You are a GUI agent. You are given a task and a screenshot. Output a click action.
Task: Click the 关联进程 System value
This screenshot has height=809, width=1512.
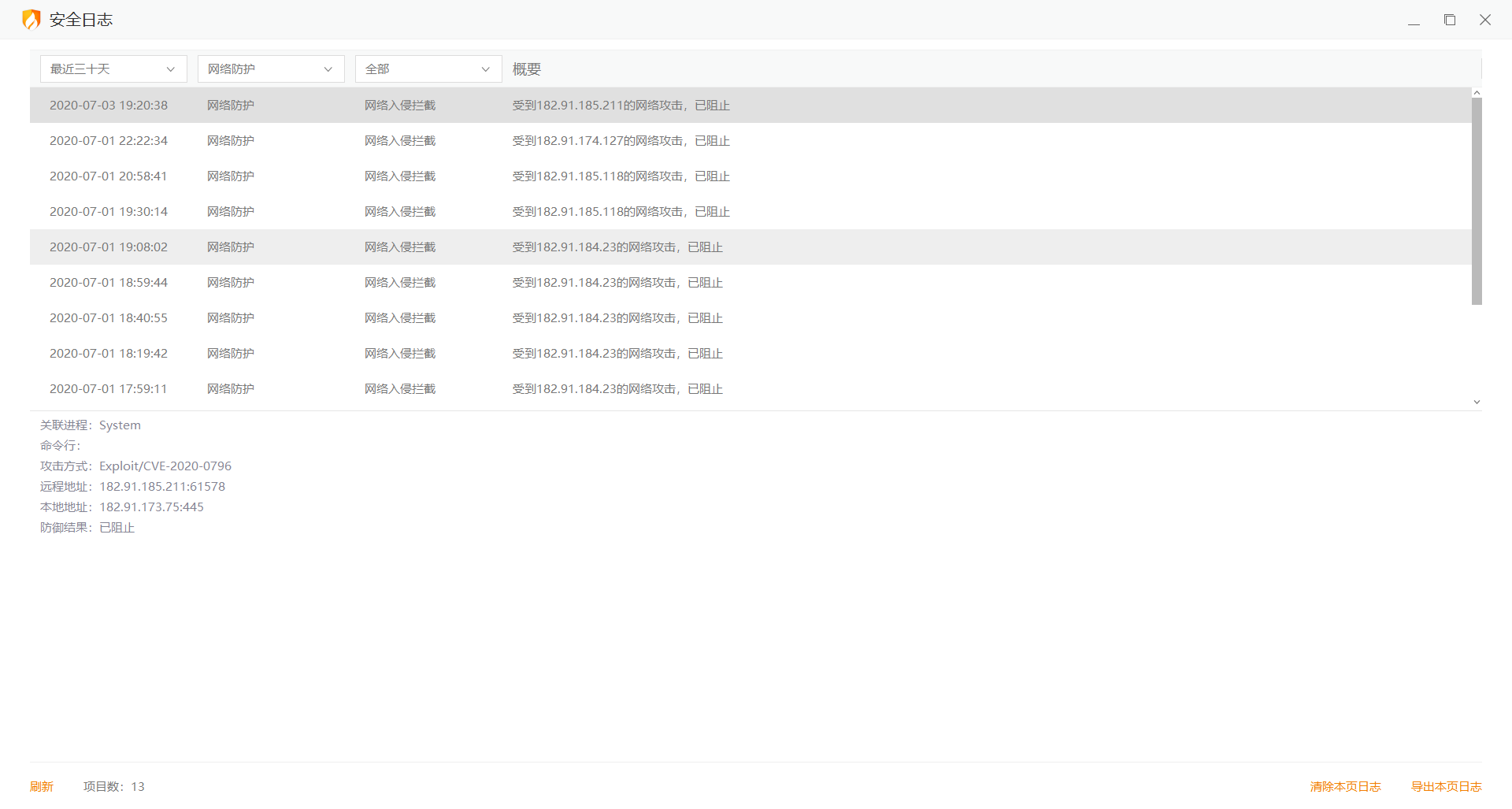tap(120, 425)
